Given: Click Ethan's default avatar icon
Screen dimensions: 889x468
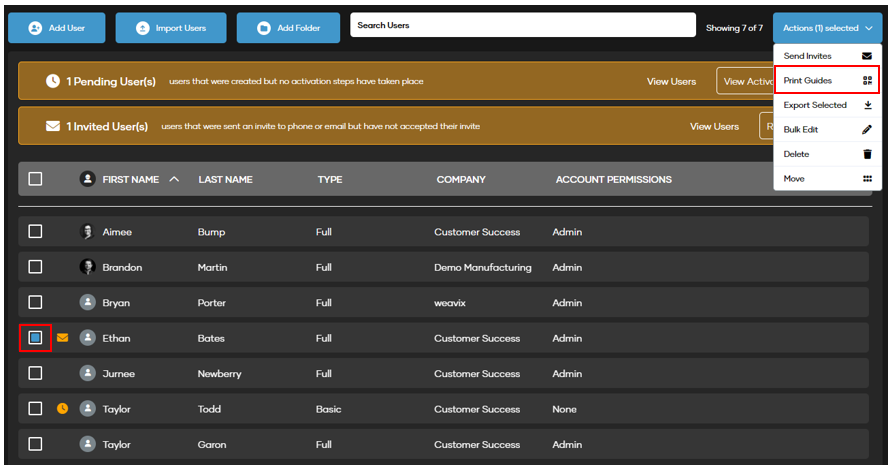Looking at the screenshot, I should coord(87,338).
